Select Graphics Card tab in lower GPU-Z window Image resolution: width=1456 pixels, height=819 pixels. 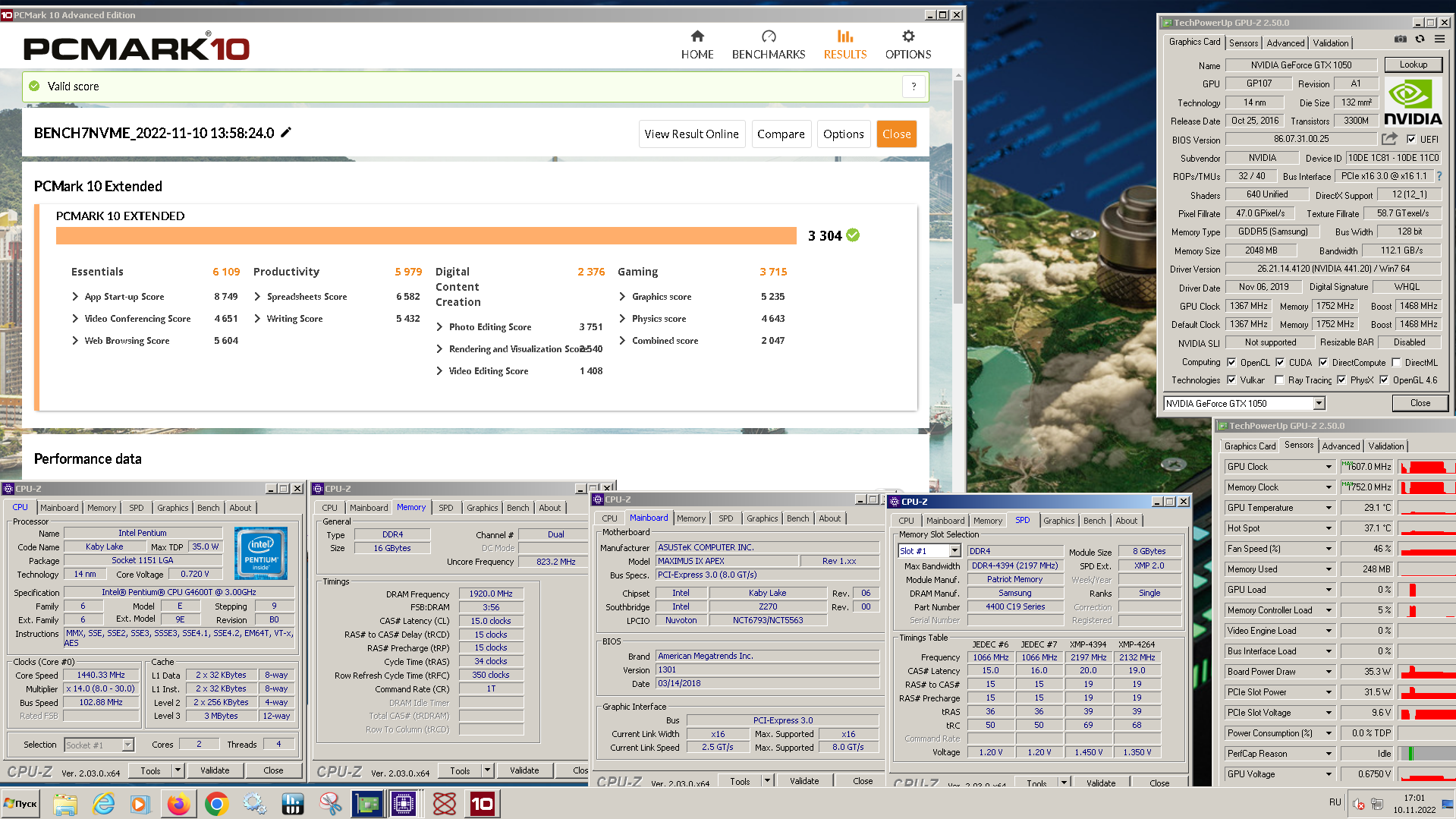click(1250, 446)
